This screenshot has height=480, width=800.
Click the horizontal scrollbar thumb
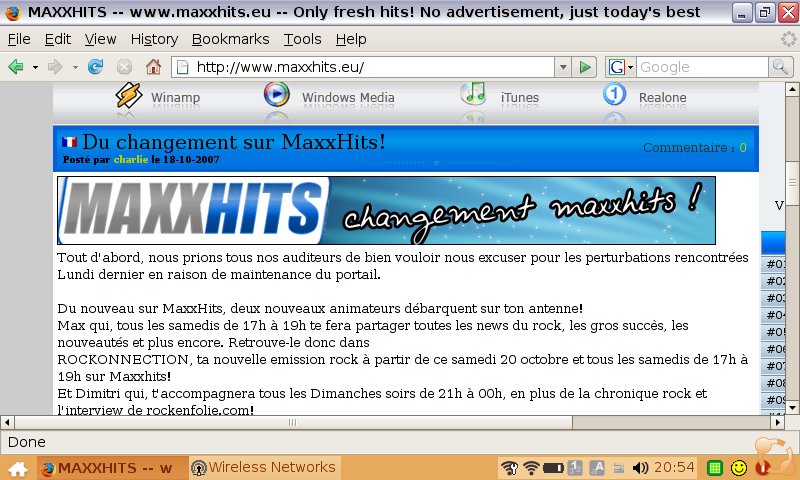point(293,422)
